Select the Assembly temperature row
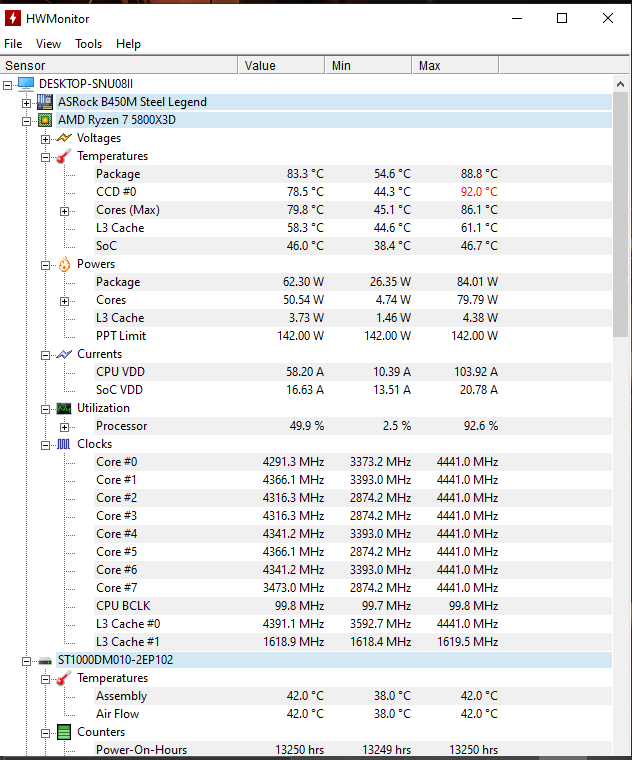The width and height of the screenshot is (632, 760). pos(353,696)
